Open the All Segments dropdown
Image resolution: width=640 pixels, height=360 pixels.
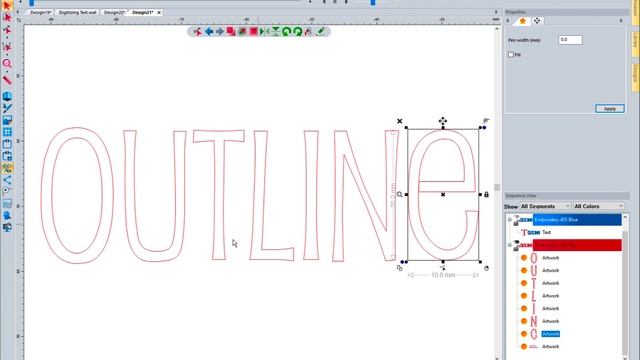[x=545, y=207]
